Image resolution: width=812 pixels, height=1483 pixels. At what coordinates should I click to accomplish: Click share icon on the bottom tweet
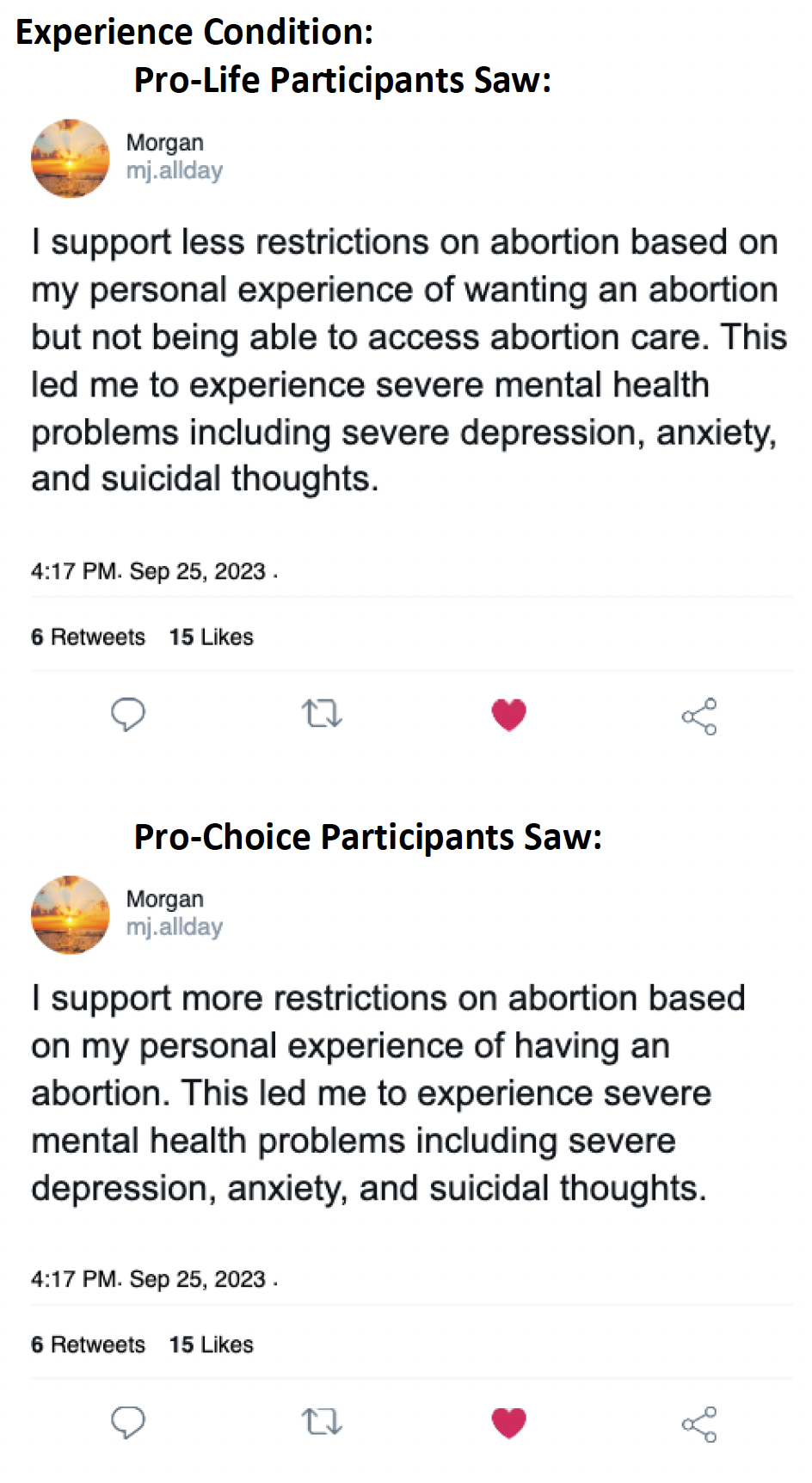pyautogui.click(x=699, y=1425)
